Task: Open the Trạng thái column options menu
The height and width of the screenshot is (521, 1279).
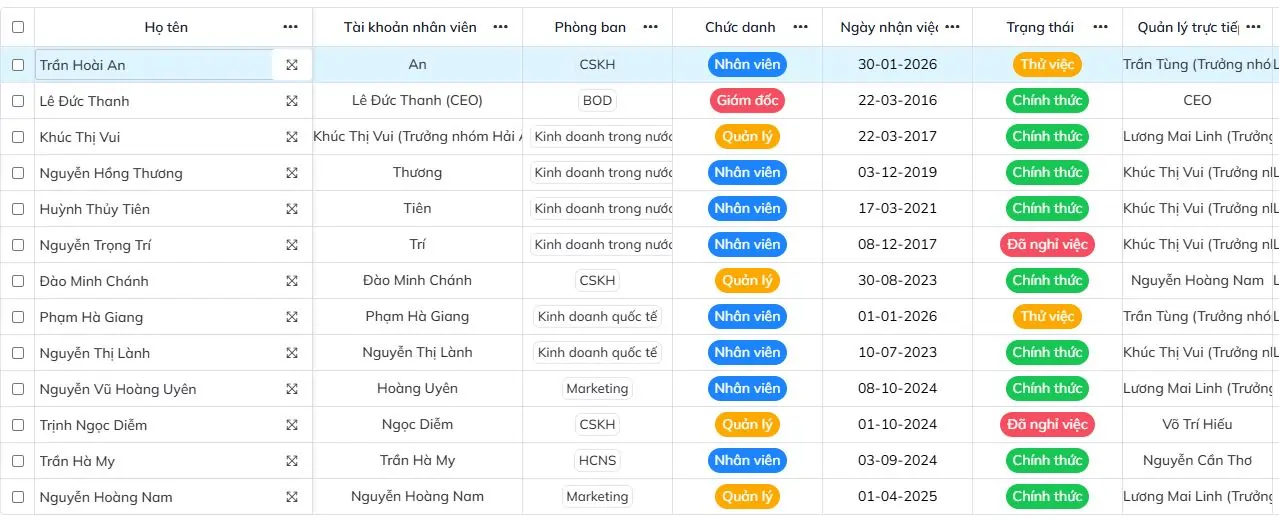Action: click(x=1100, y=27)
